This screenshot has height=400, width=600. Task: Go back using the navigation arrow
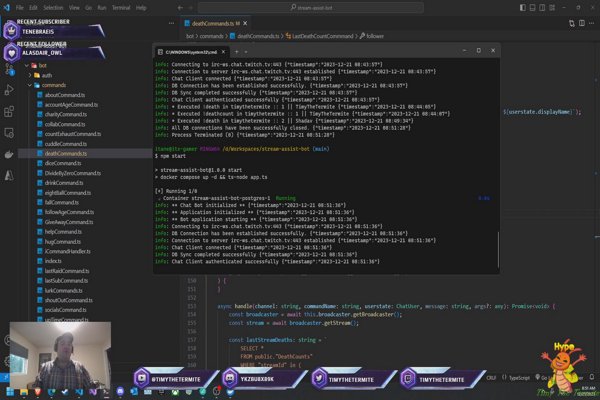pos(180,8)
